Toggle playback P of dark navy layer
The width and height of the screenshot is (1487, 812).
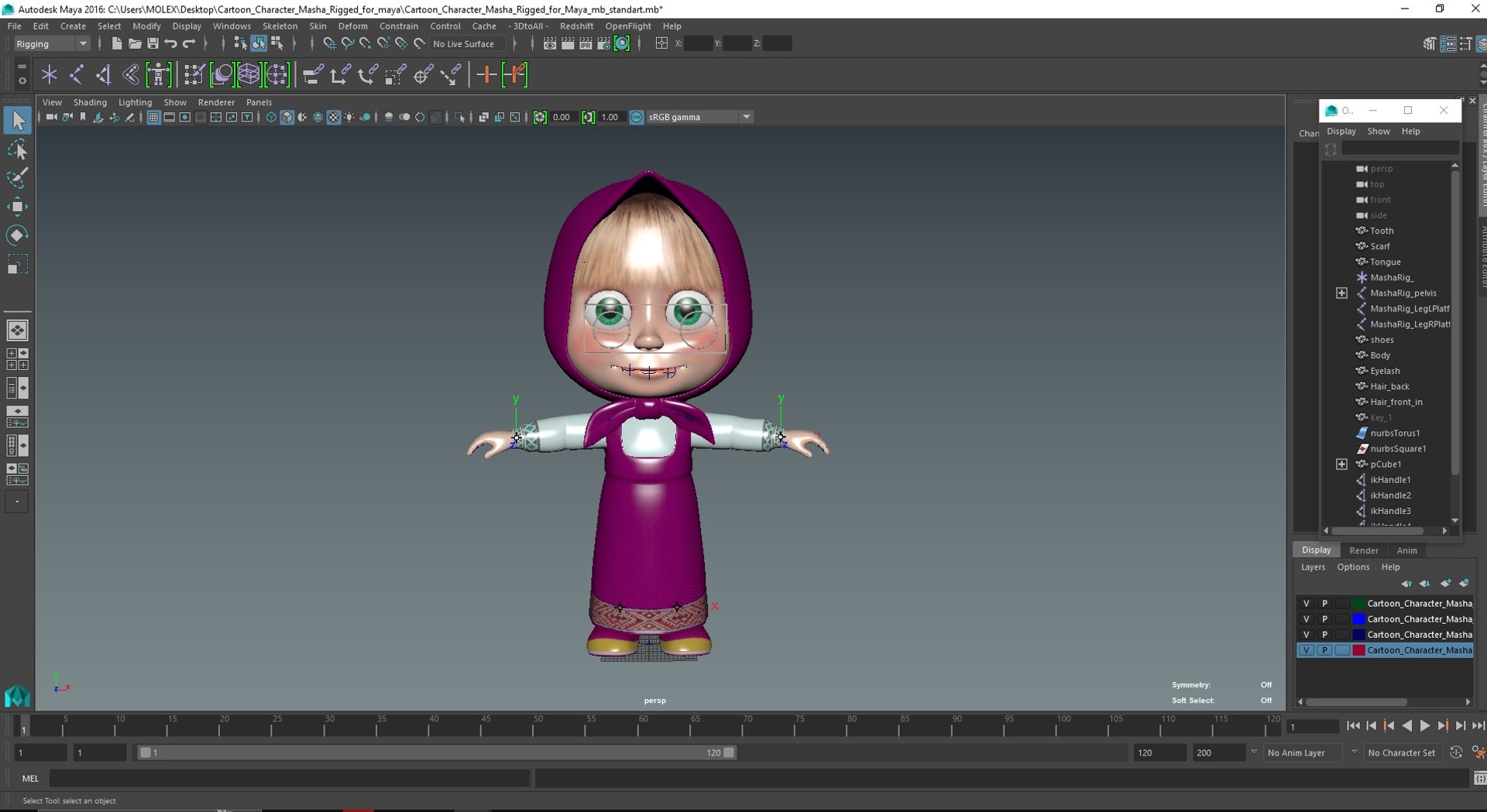click(x=1324, y=634)
